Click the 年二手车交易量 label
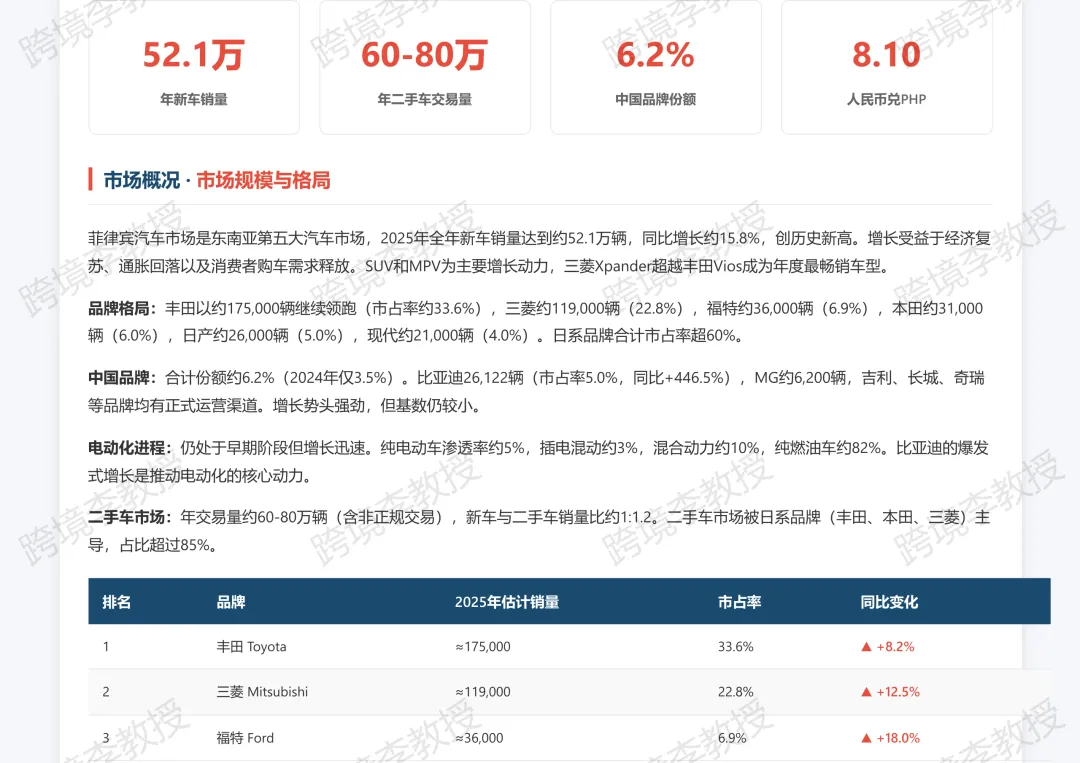Screen dimensions: 1080x763 424,99
